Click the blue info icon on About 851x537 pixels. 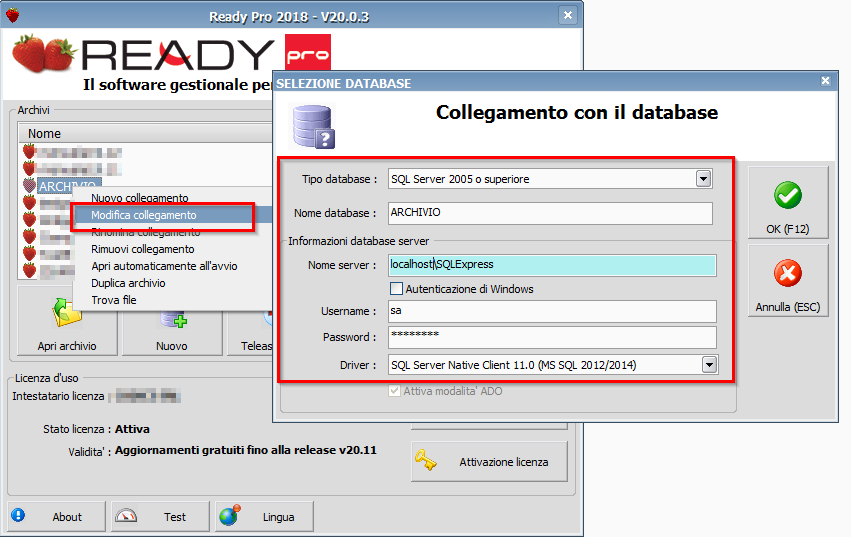(x=18, y=515)
